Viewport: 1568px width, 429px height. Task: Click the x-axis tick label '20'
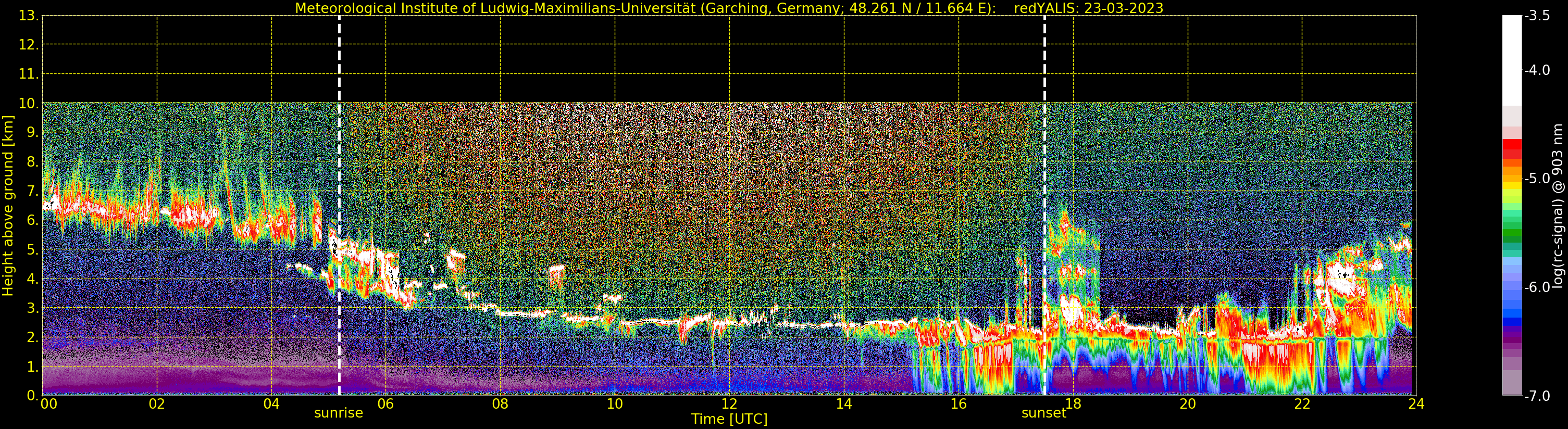point(1188,404)
